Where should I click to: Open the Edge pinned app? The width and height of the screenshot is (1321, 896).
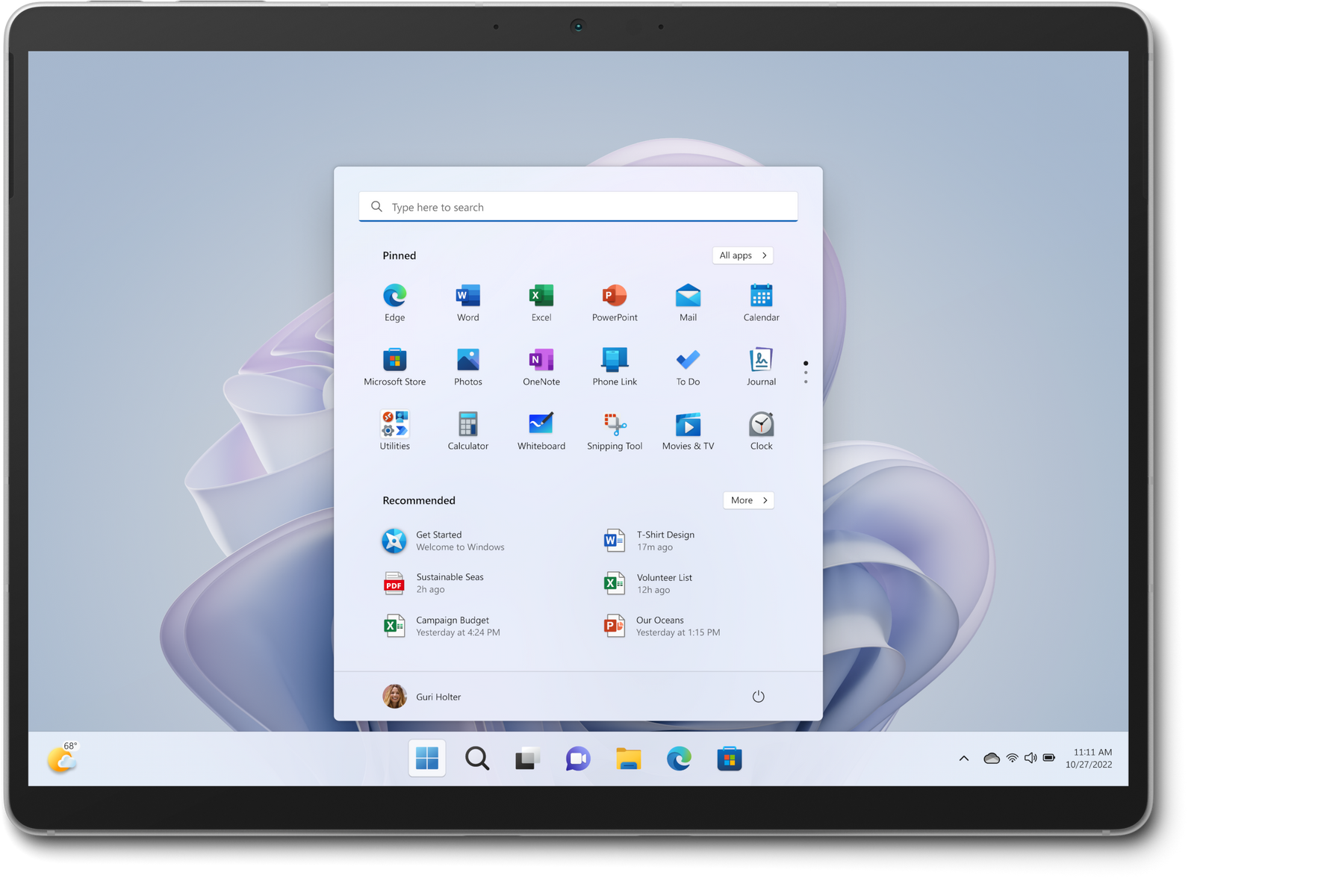pyautogui.click(x=394, y=302)
